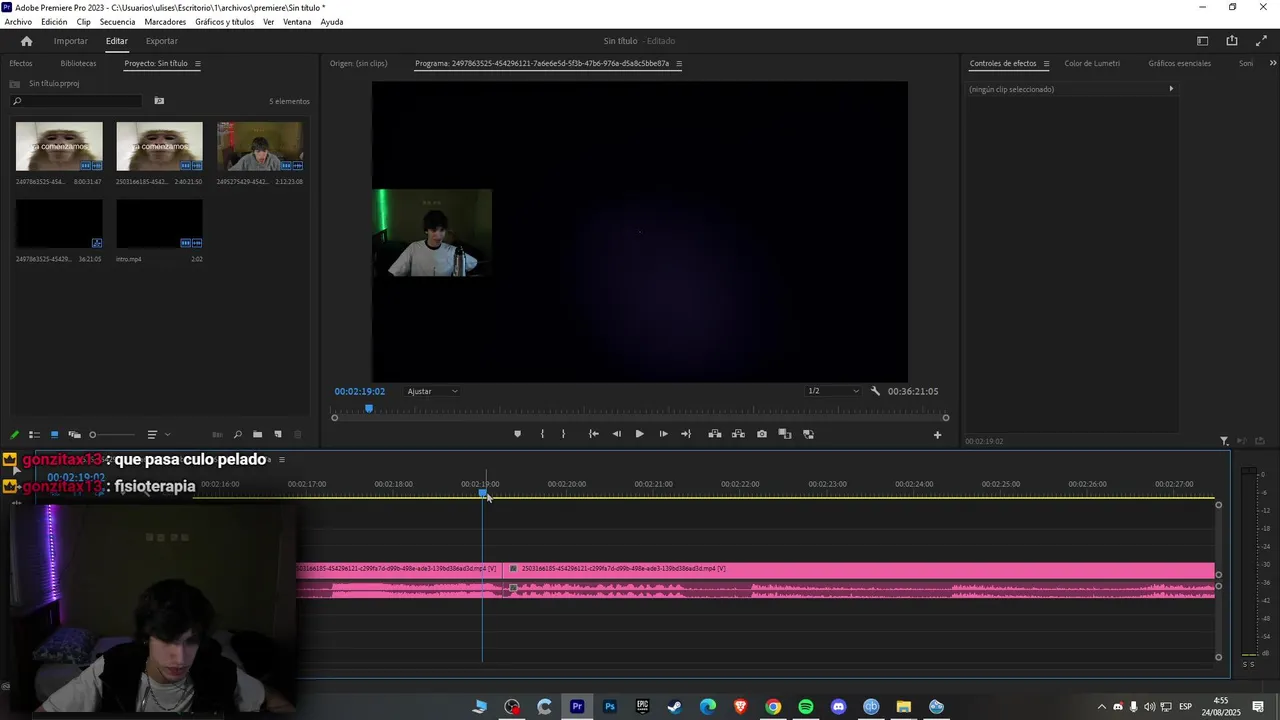Open Photoshop from the taskbar

click(x=610, y=707)
